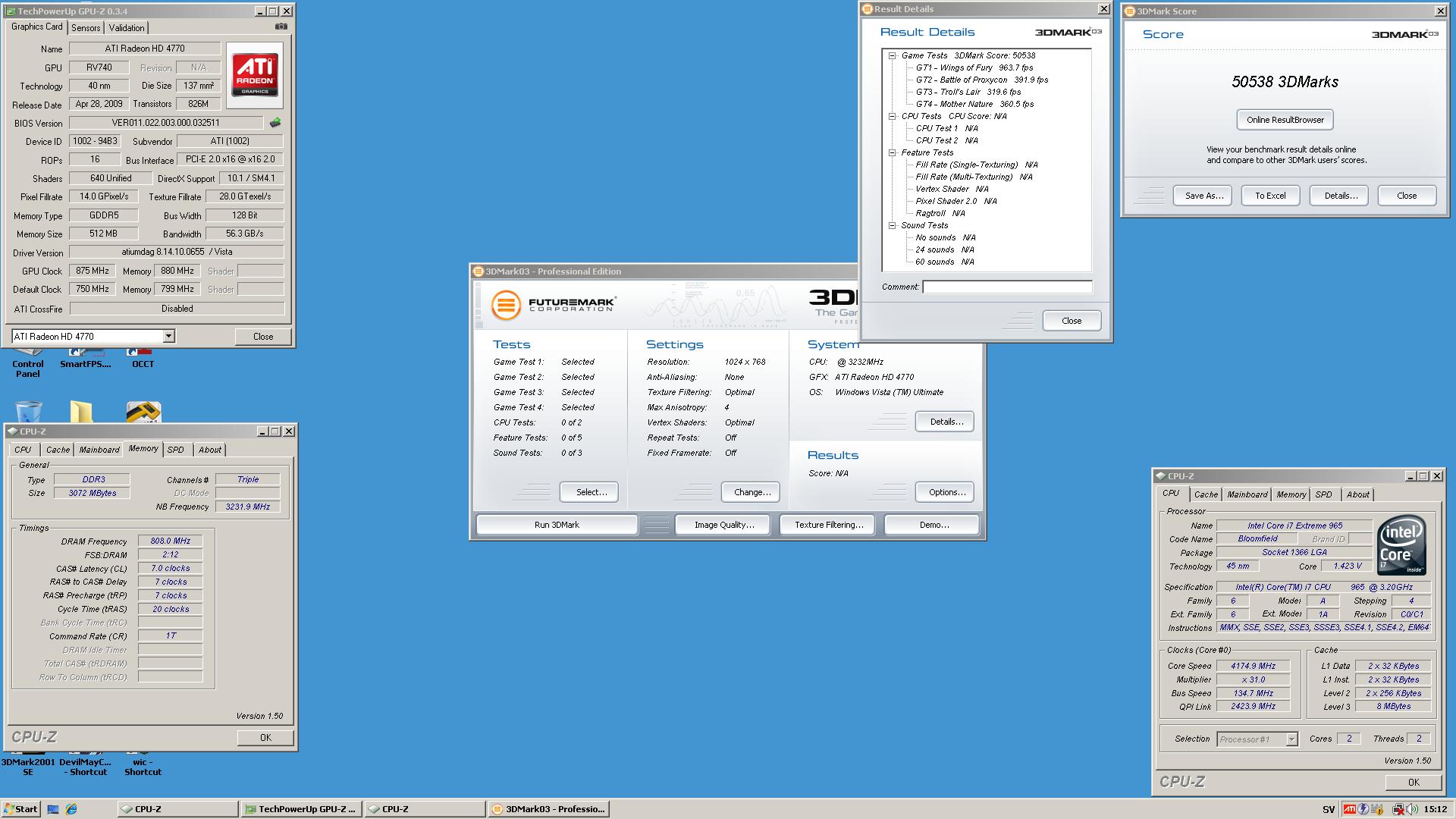Click the Futuremark logo in 3DMark03
Viewport: 1456px width, 819px height.
[553, 305]
